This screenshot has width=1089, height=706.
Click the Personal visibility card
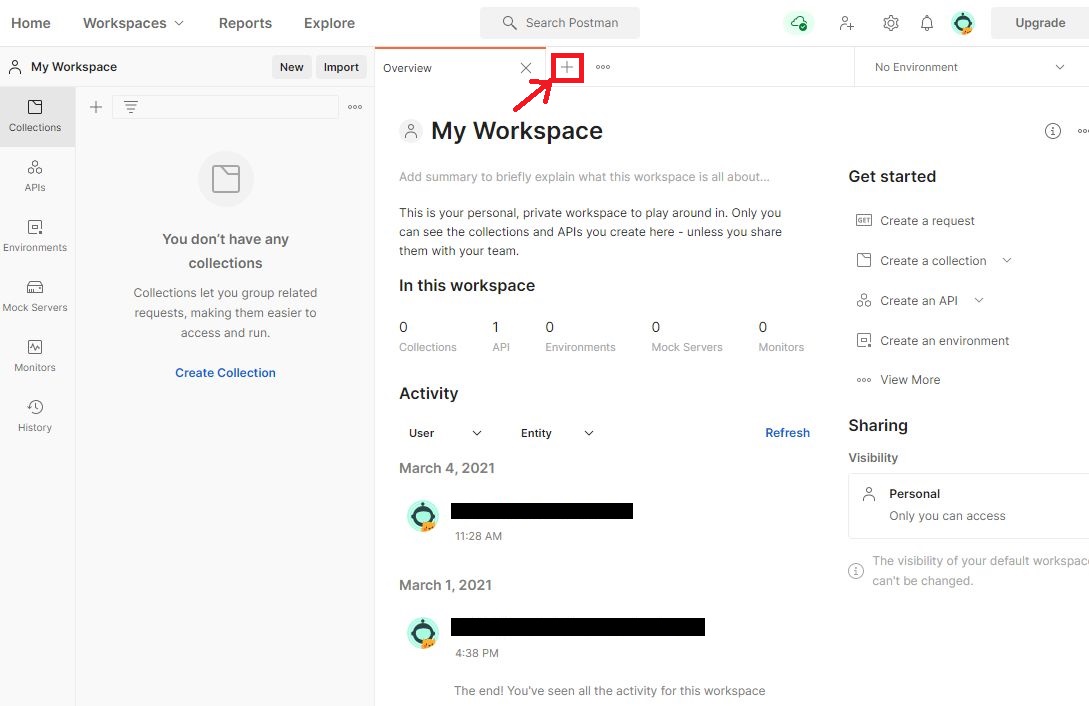[968, 505]
